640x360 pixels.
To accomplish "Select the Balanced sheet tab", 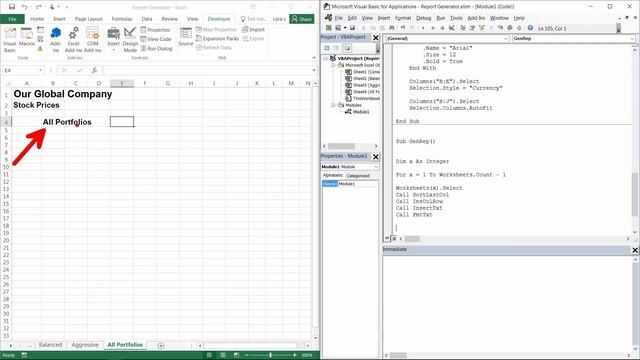I will click(50, 345).
